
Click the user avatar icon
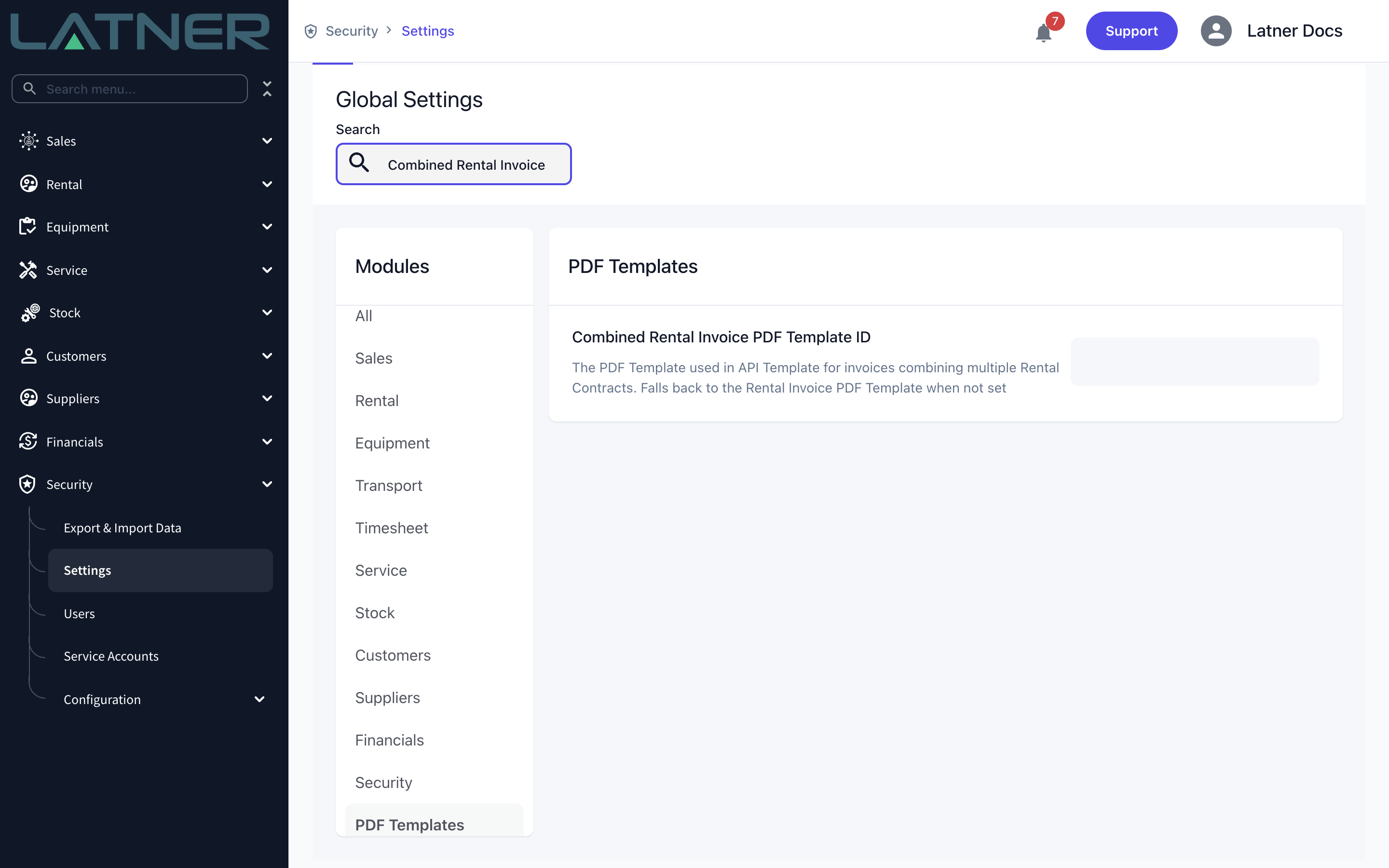(1216, 31)
